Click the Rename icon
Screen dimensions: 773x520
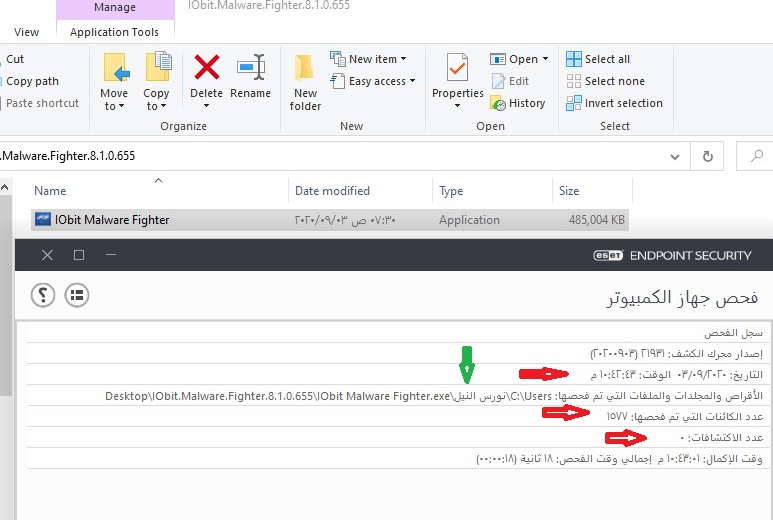[x=250, y=68]
